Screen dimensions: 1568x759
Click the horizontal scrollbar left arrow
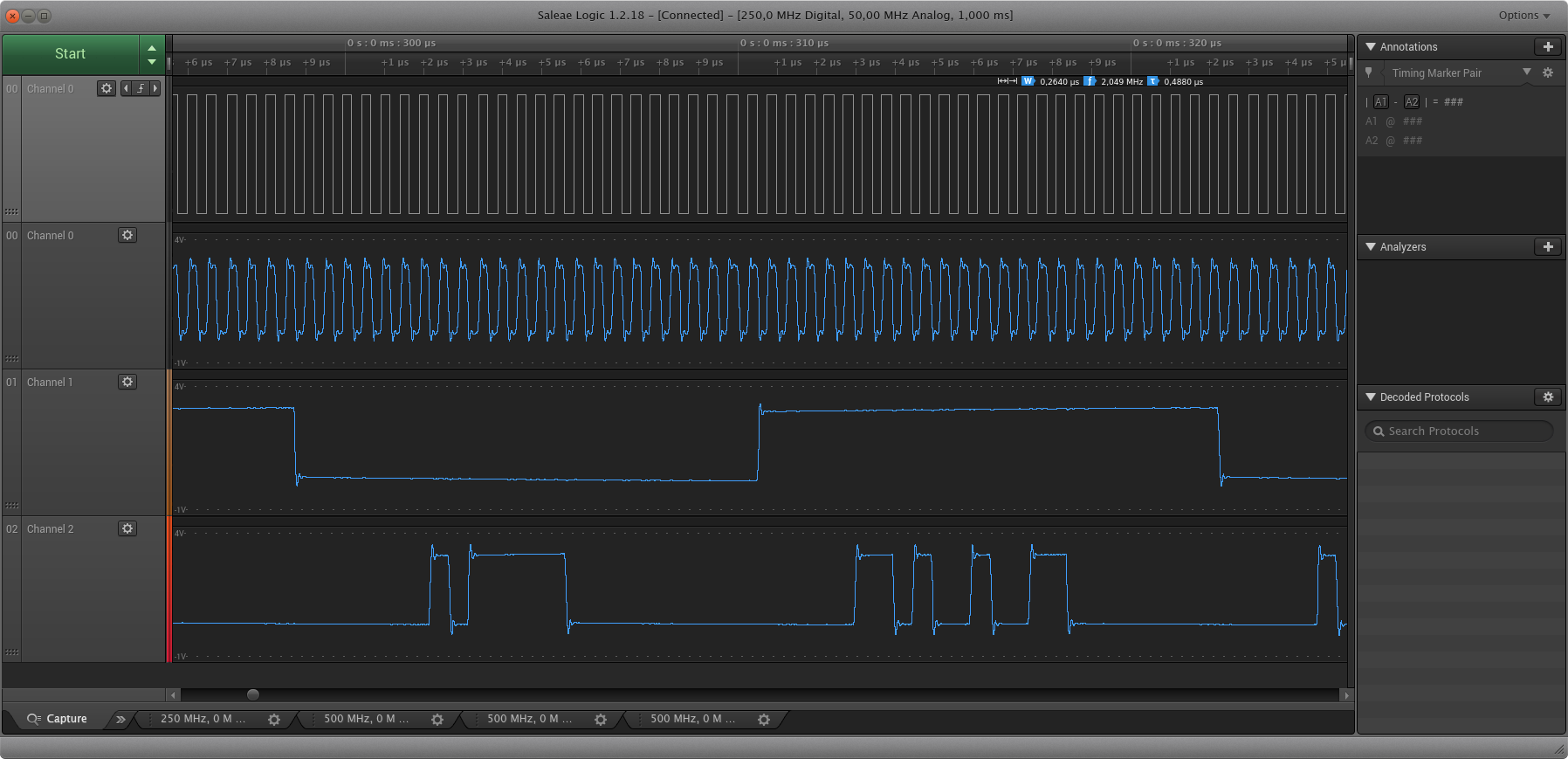click(x=173, y=695)
